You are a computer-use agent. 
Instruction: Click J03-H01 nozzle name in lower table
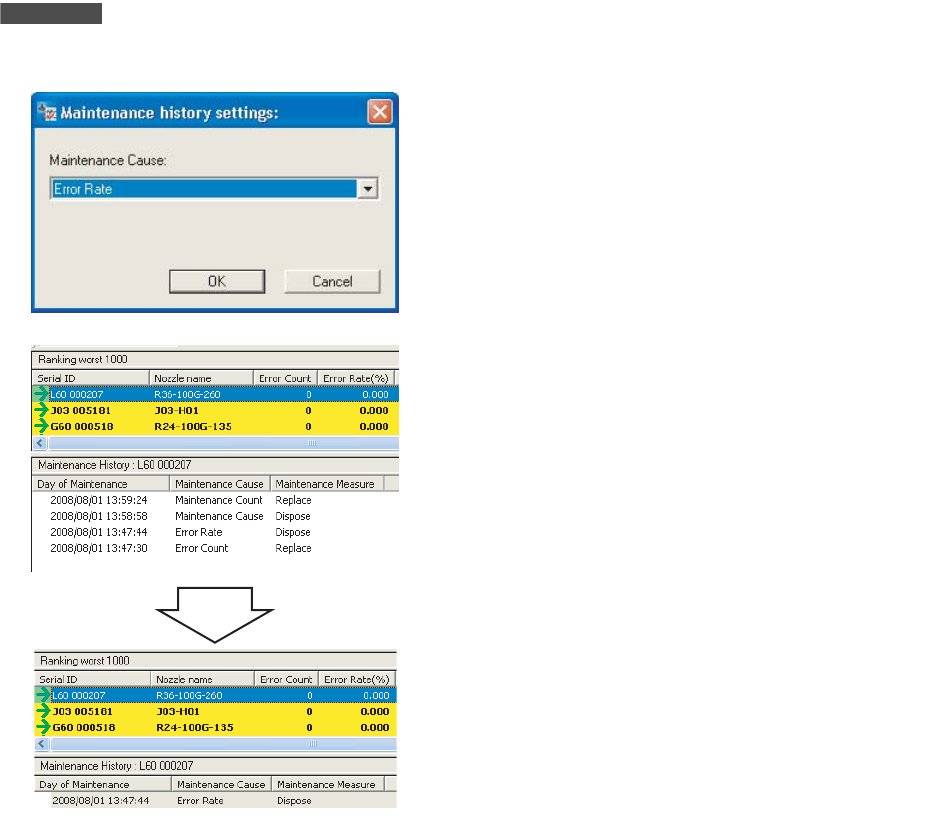click(178, 711)
